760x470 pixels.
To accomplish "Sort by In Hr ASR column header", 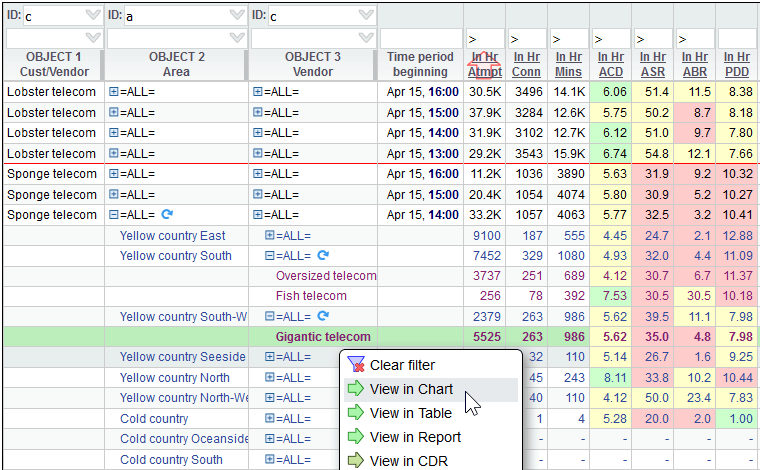I will pos(652,65).
